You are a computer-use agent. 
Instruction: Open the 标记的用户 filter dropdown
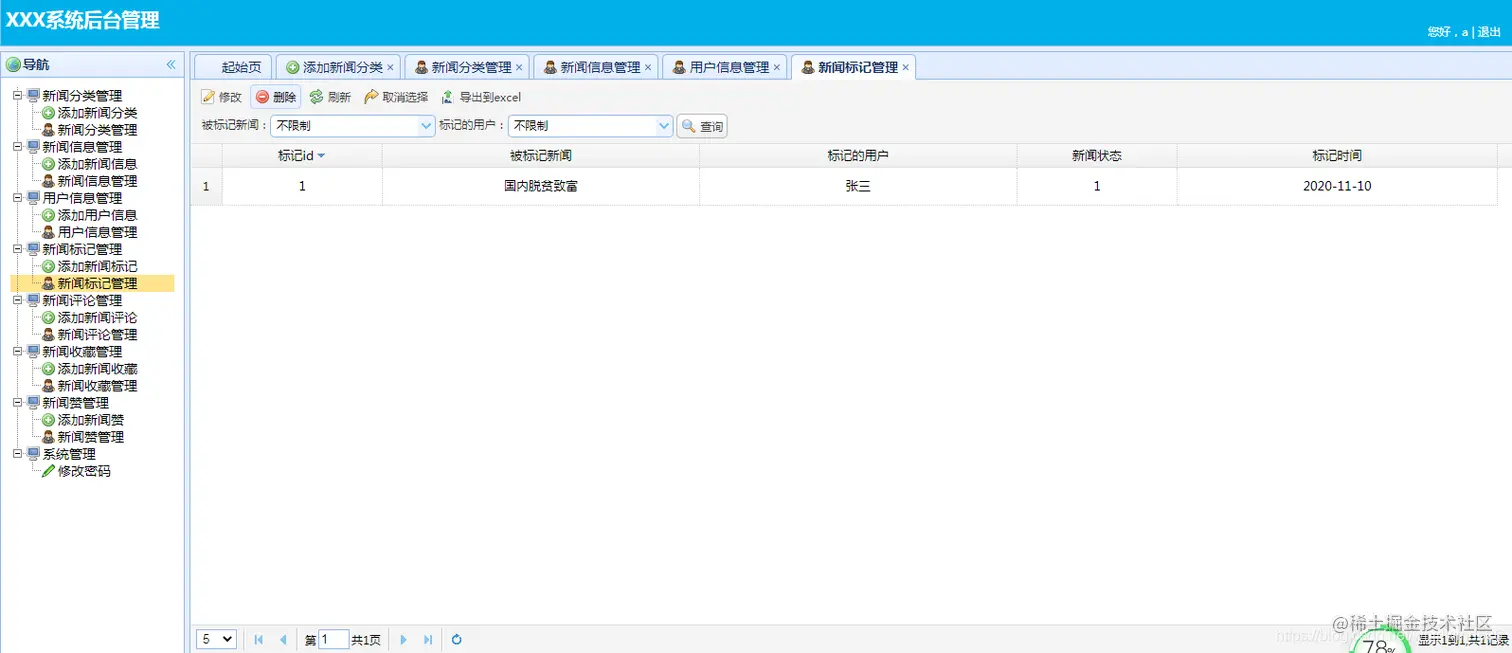pyautogui.click(x=664, y=126)
